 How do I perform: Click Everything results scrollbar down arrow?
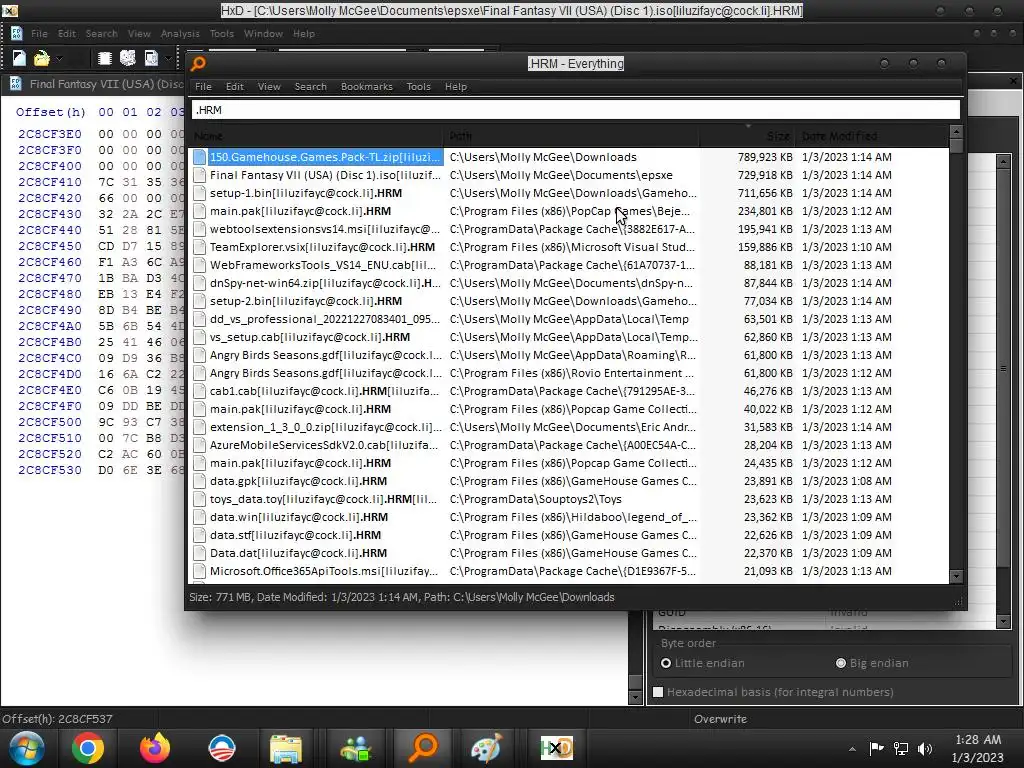pyautogui.click(x=956, y=576)
